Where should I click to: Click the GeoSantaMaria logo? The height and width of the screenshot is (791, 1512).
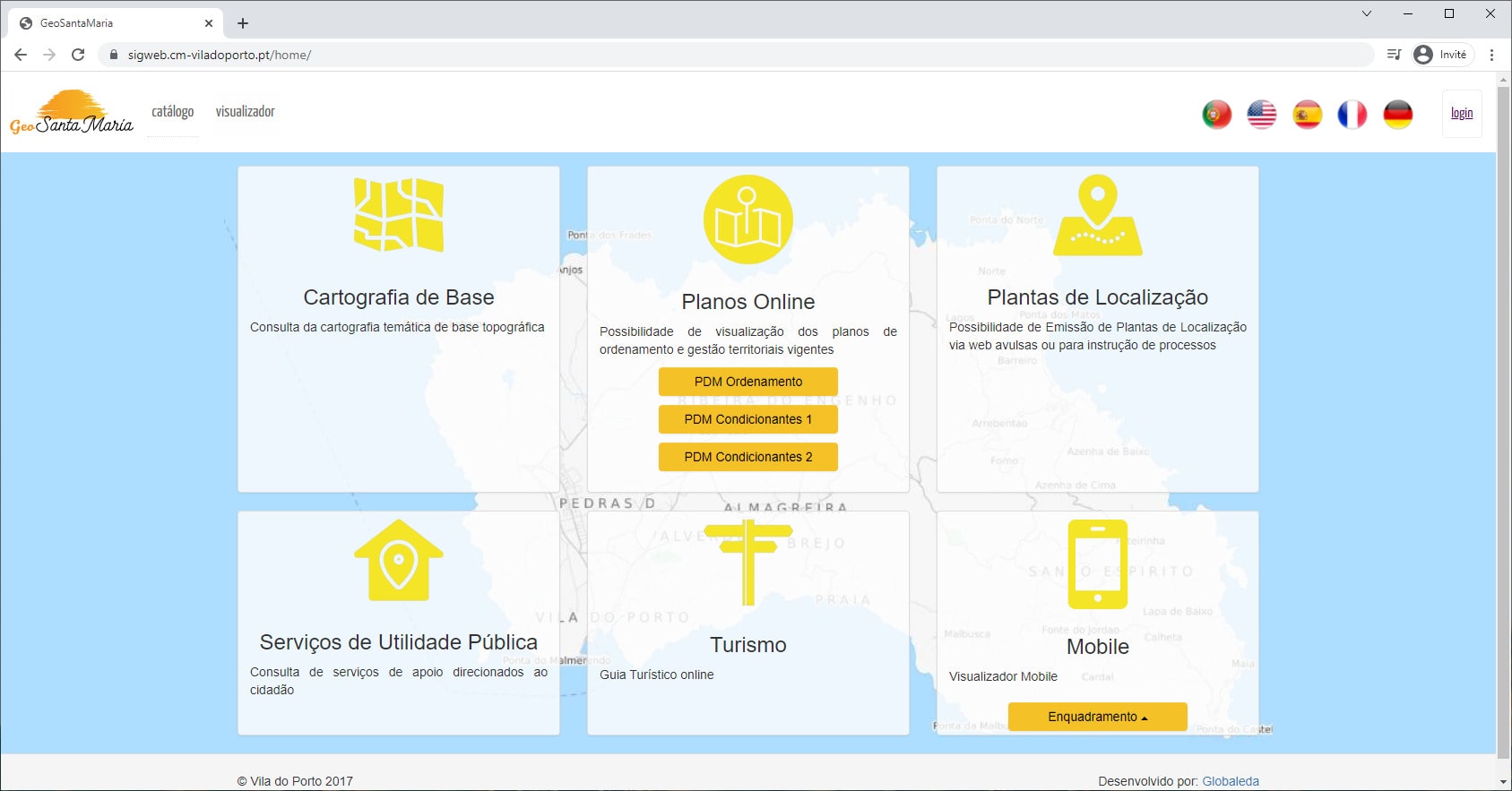(x=72, y=113)
